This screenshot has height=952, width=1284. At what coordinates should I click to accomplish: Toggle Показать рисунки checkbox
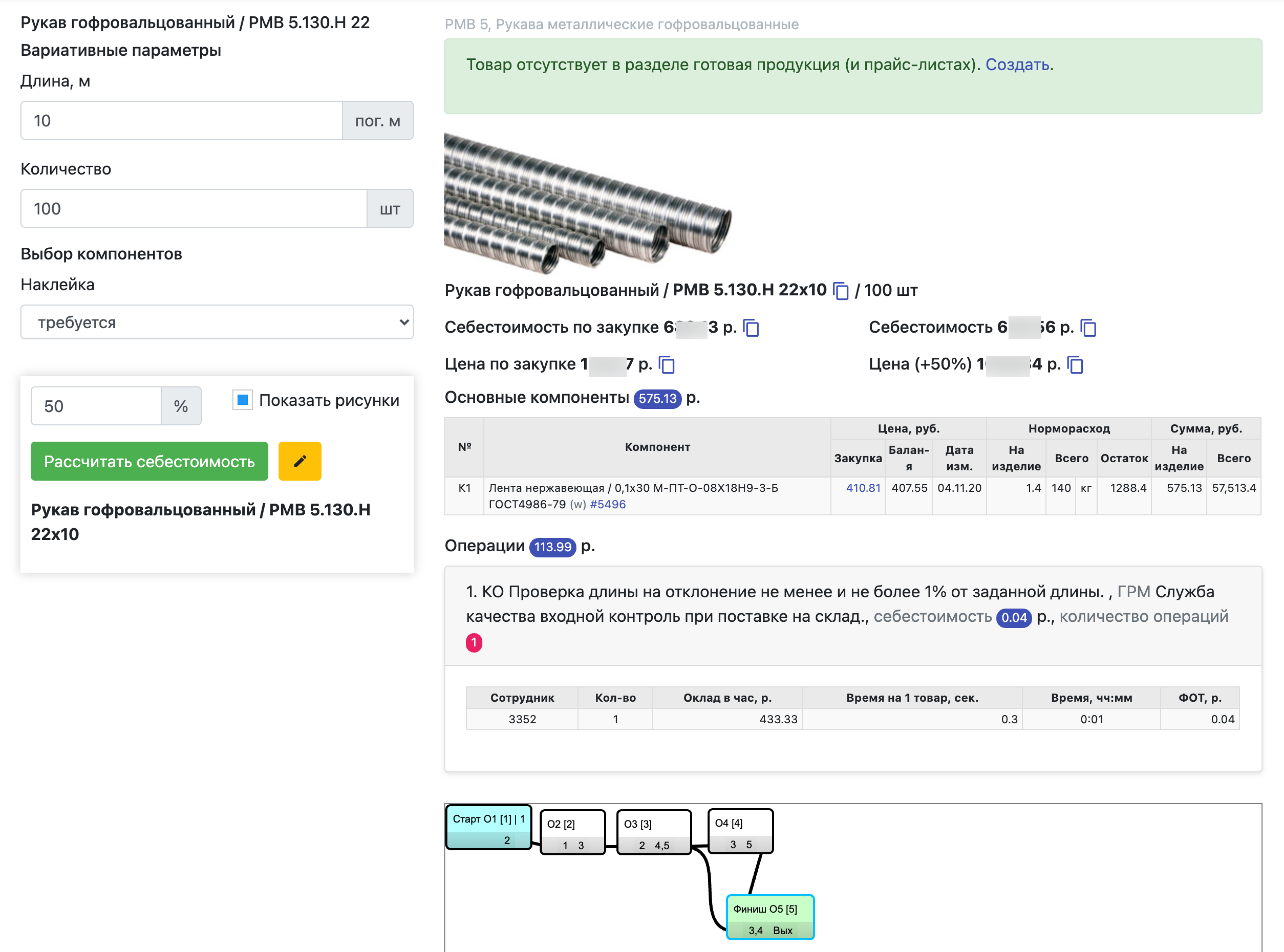(x=243, y=400)
